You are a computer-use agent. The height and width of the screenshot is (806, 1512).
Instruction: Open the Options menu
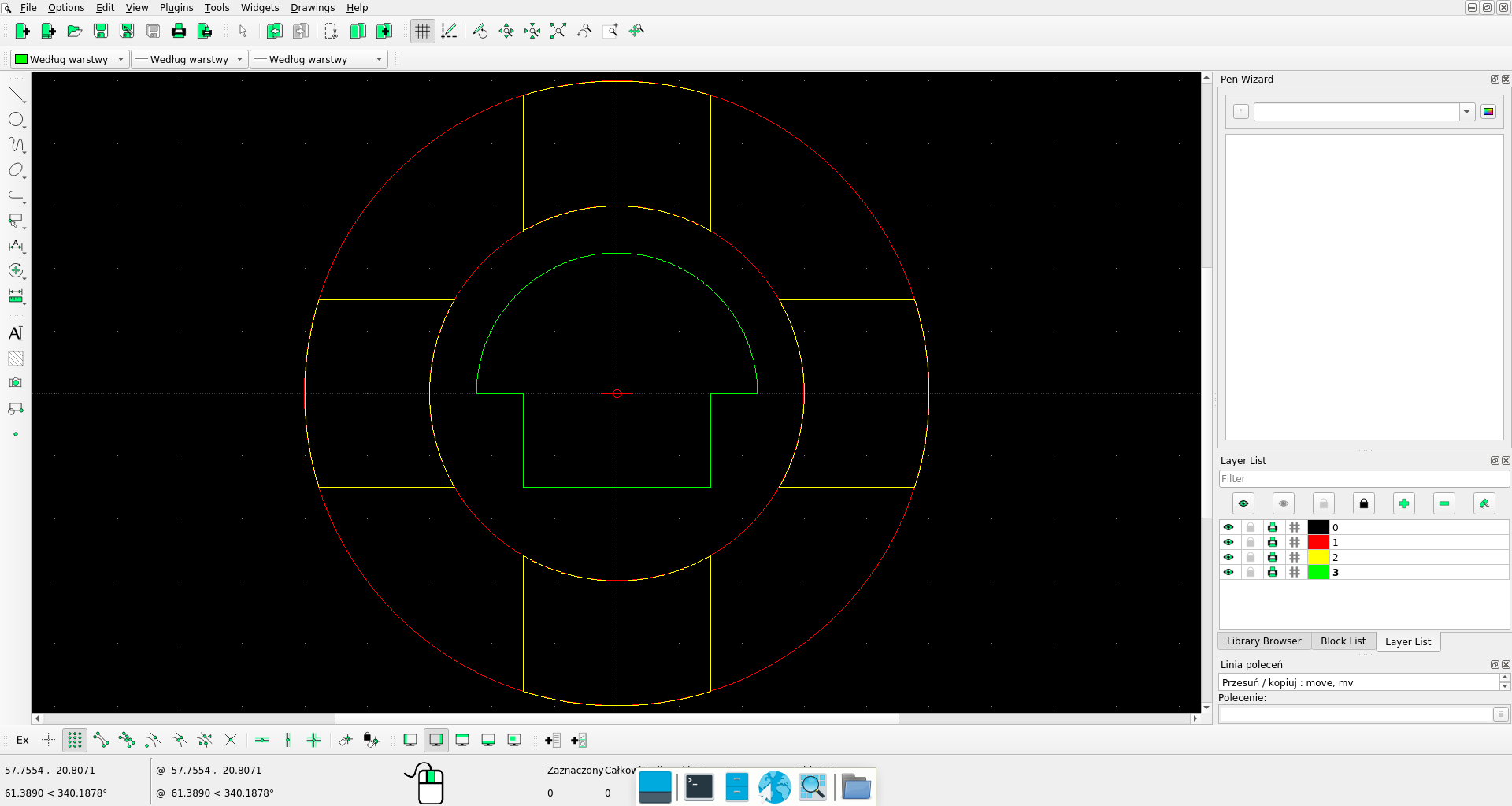click(66, 7)
